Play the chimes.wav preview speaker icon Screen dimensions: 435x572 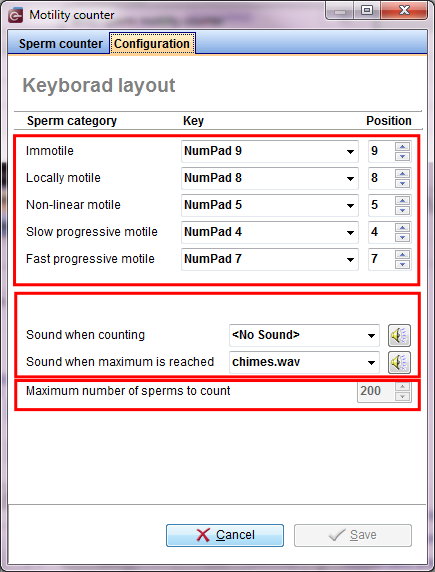tap(399, 362)
